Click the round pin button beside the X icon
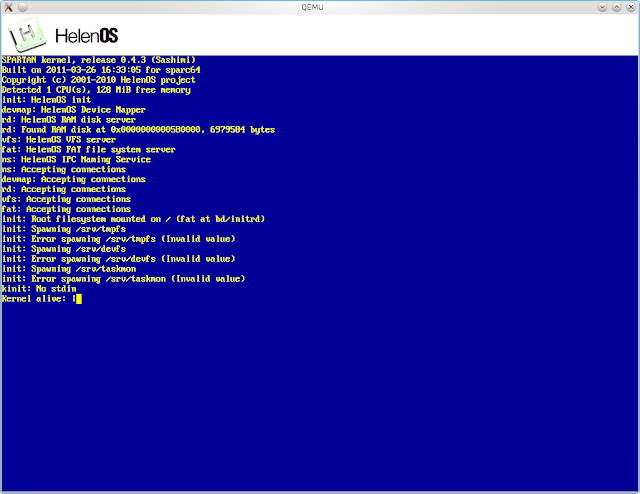Screen dimensions: 640x494 [x=23, y=7]
